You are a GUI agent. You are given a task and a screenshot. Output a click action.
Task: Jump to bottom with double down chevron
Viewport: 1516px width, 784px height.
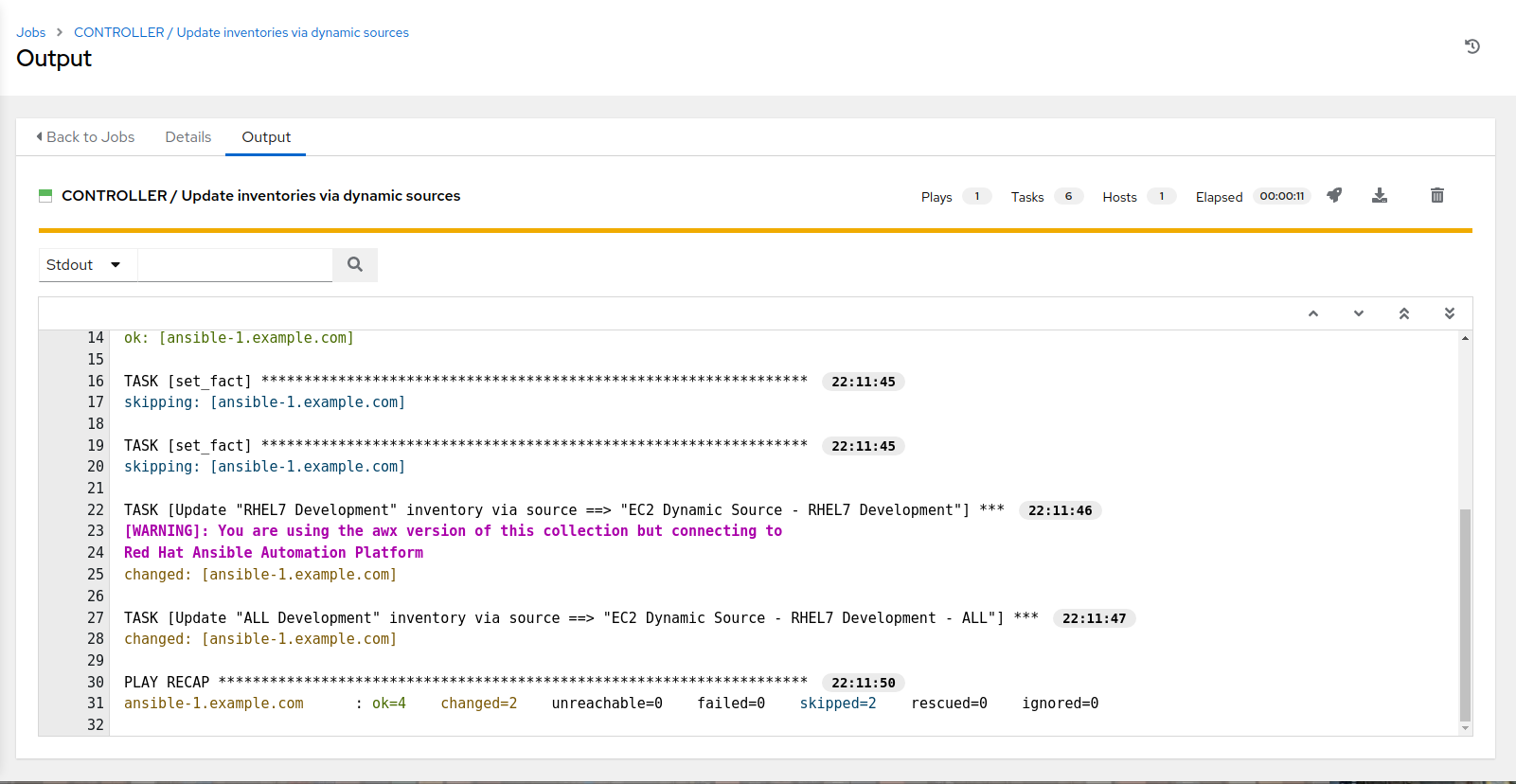pos(1450,313)
